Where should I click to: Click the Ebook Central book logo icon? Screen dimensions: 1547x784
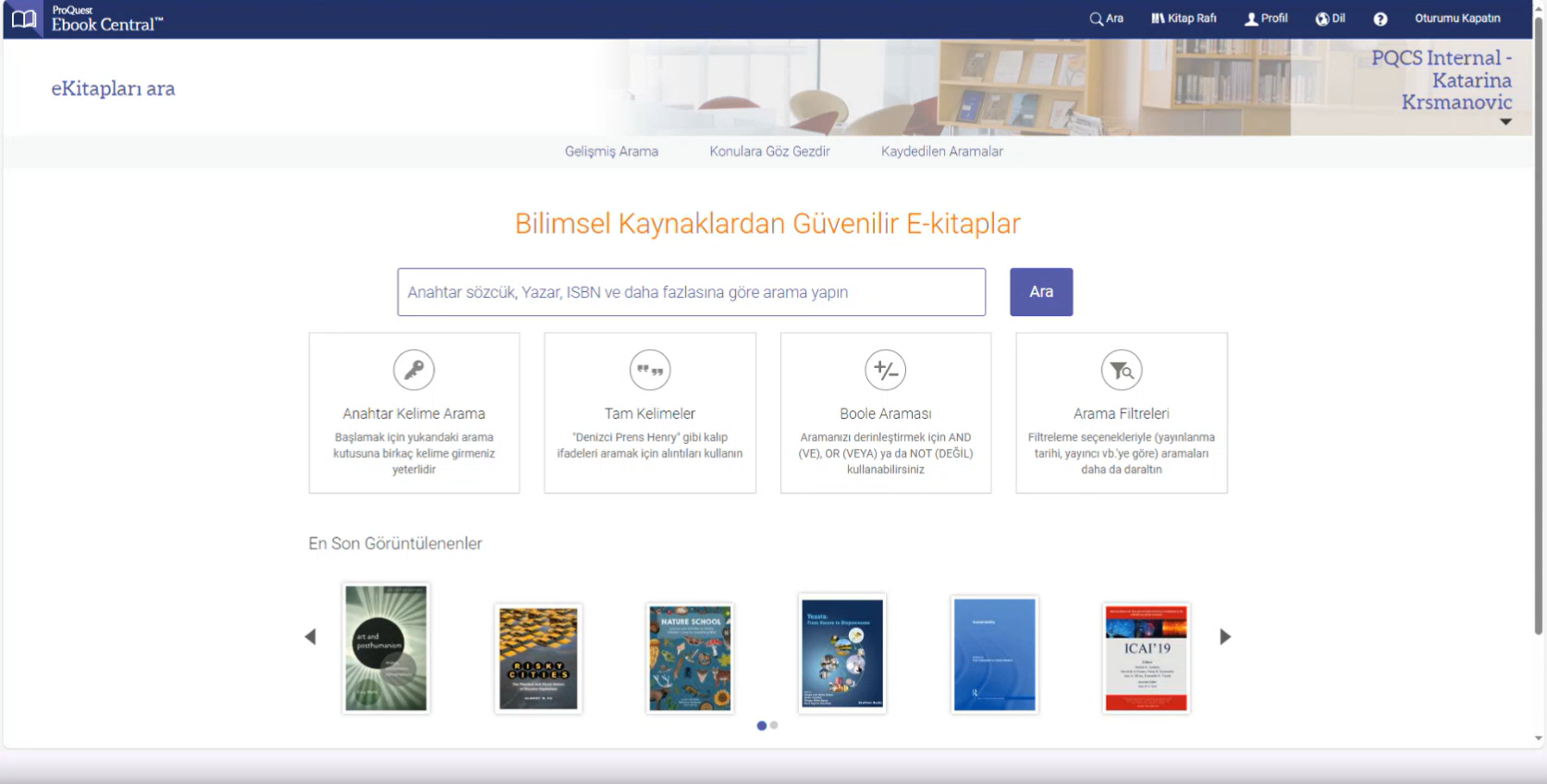point(24,18)
